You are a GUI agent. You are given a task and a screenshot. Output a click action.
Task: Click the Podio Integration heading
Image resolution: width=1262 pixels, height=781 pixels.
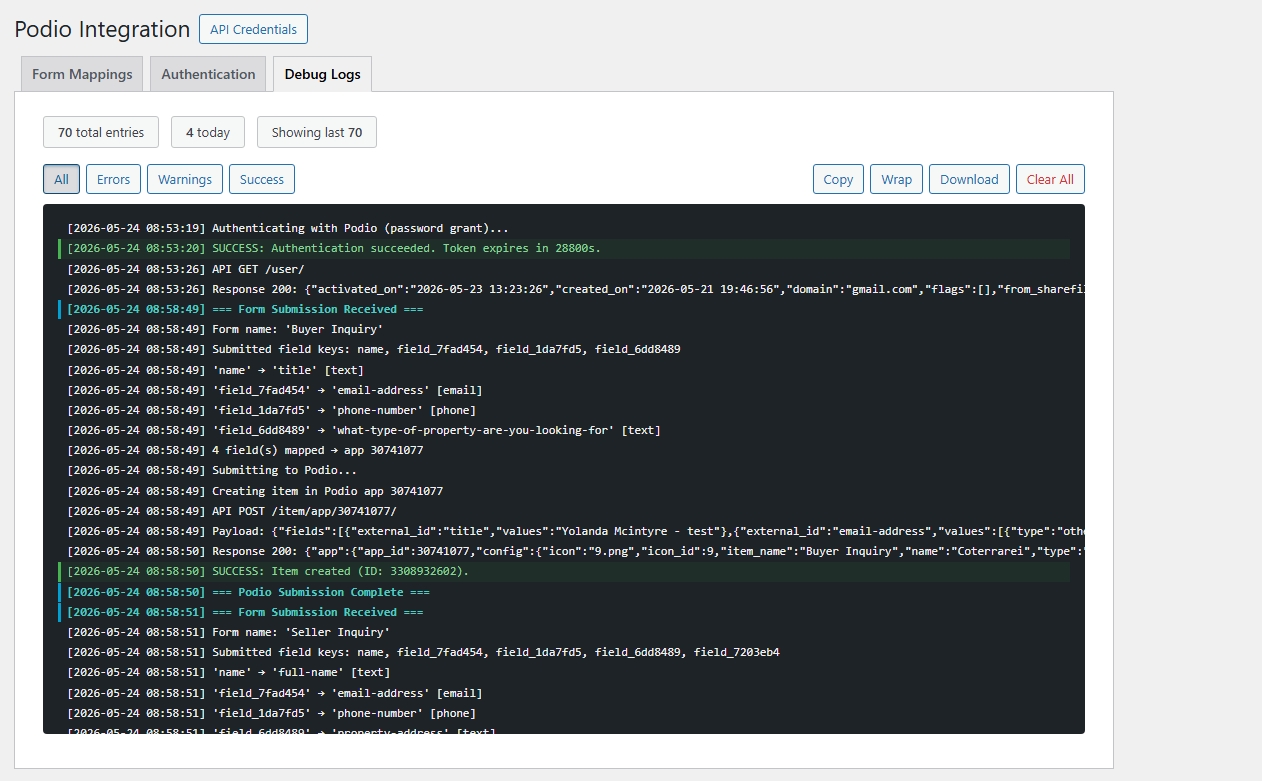(102, 29)
